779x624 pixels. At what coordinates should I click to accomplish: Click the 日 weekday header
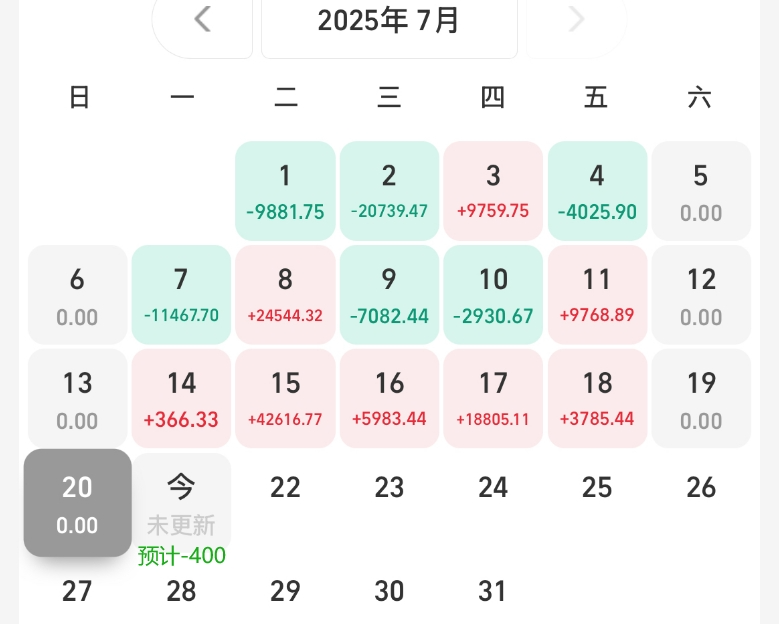coord(79,97)
